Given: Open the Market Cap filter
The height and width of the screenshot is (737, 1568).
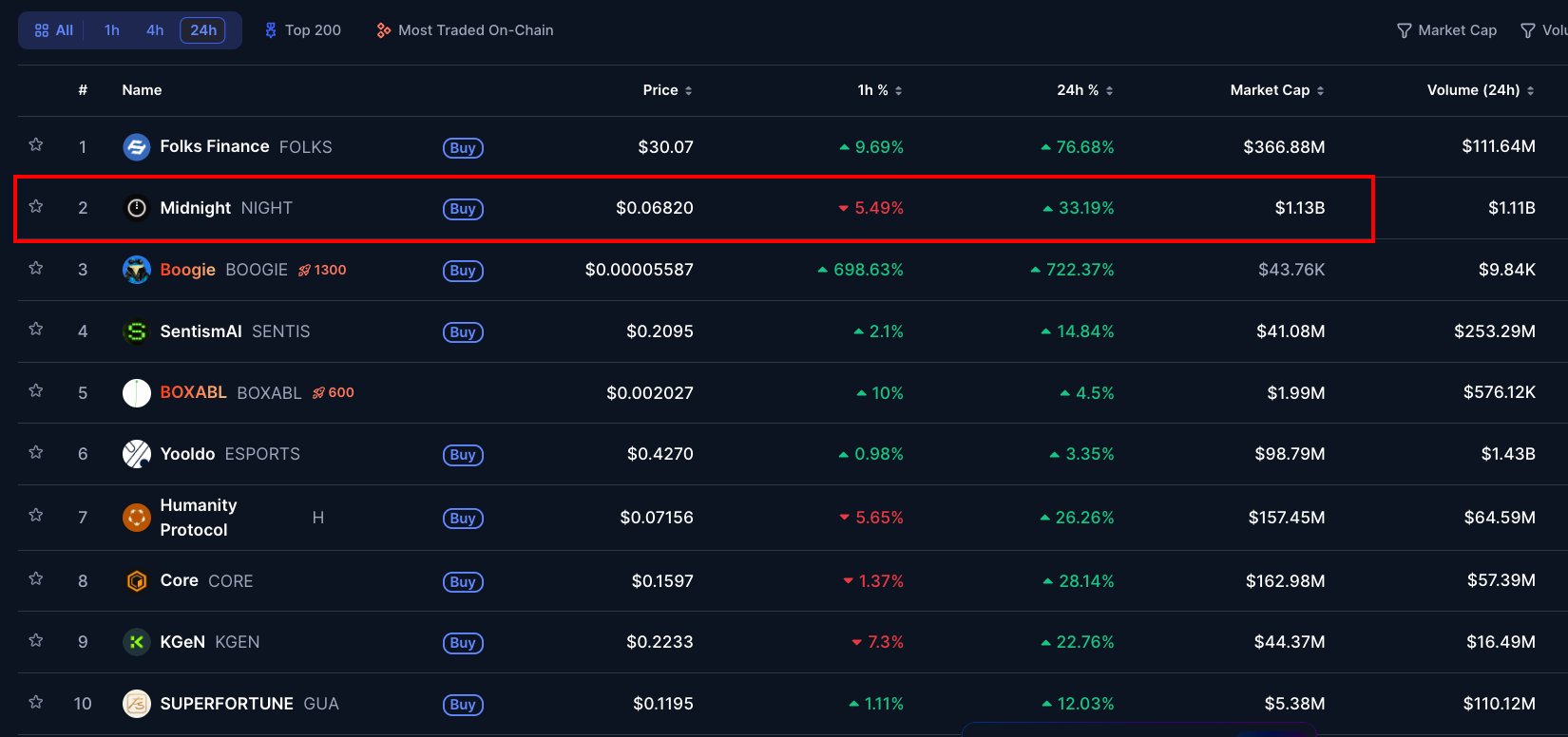Looking at the screenshot, I should (1446, 30).
